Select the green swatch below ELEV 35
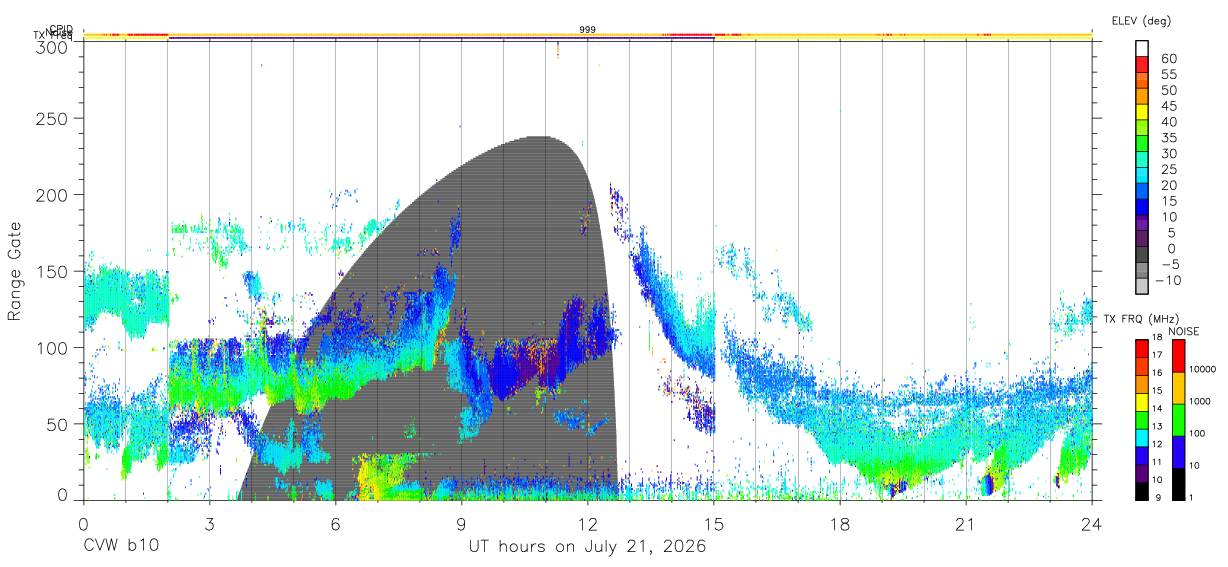 pos(1143,145)
